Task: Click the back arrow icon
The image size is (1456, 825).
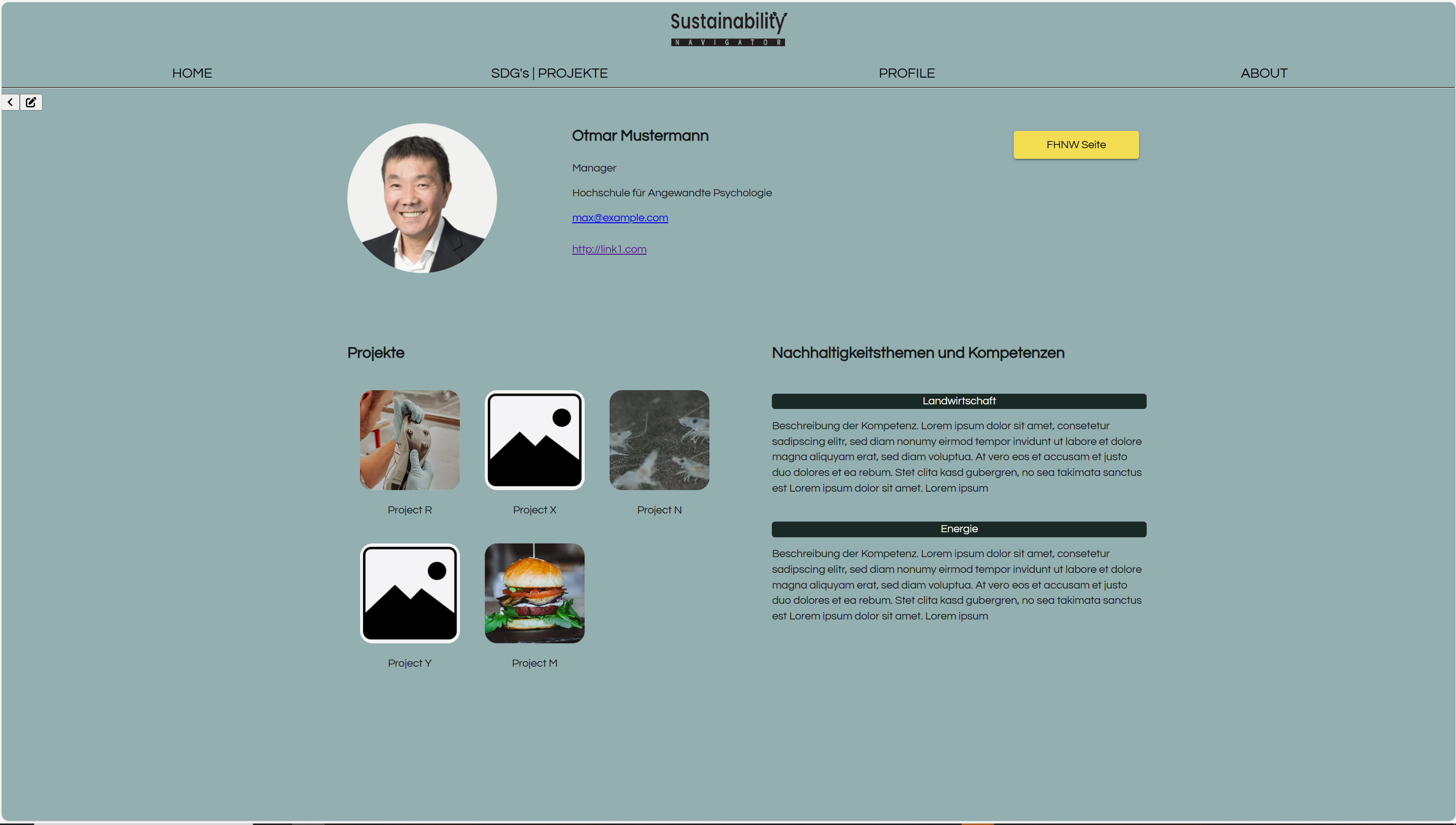Action: pyautogui.click(x=10, y=102)
